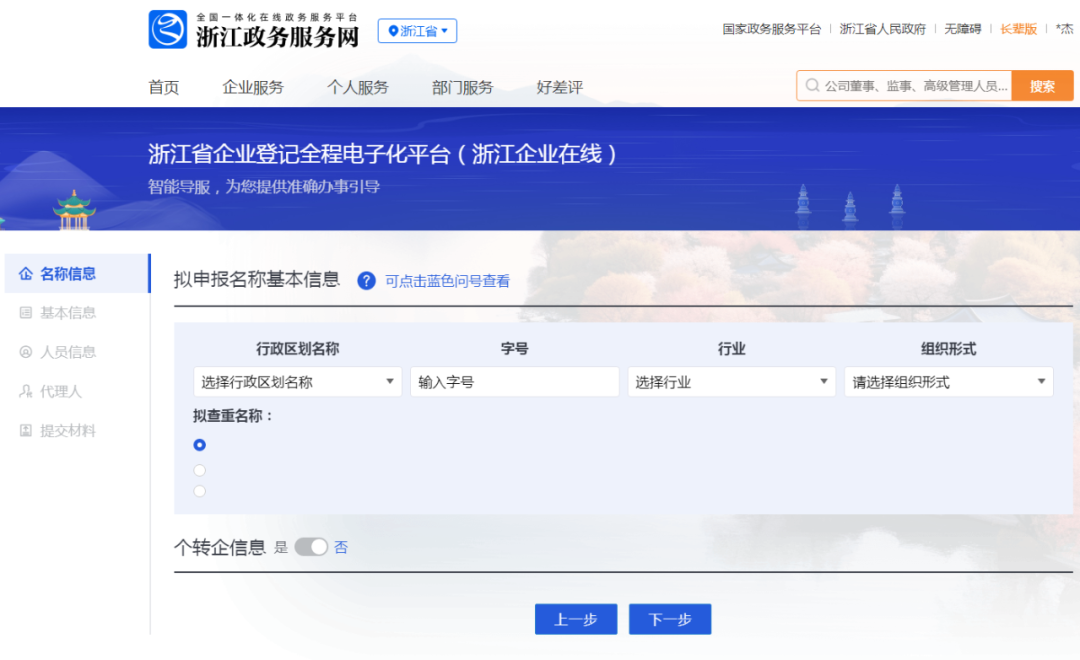This screenshot has height=660, width=1080.
Task: Click the 人员信息 person icon in sidebar
Action: pos(25,351)
